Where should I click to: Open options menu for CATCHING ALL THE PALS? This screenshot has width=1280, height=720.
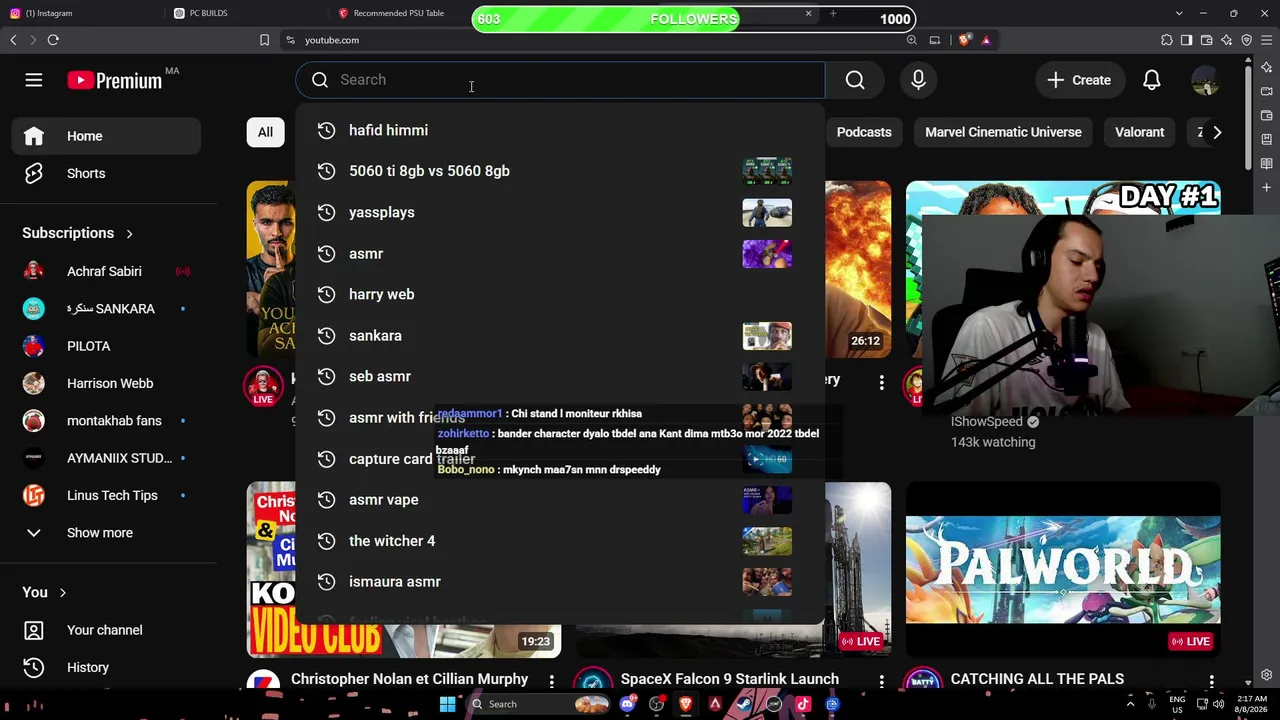(1211, 681)
